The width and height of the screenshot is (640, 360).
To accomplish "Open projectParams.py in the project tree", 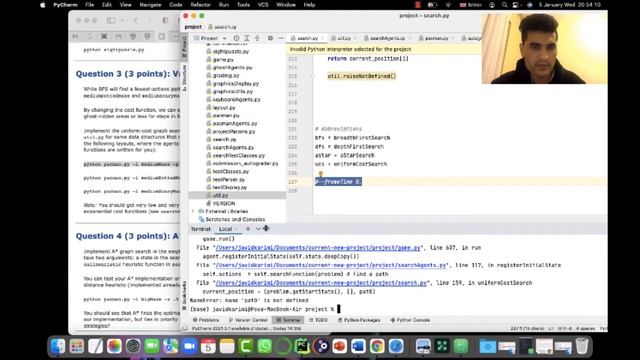I will coord(233,131).
